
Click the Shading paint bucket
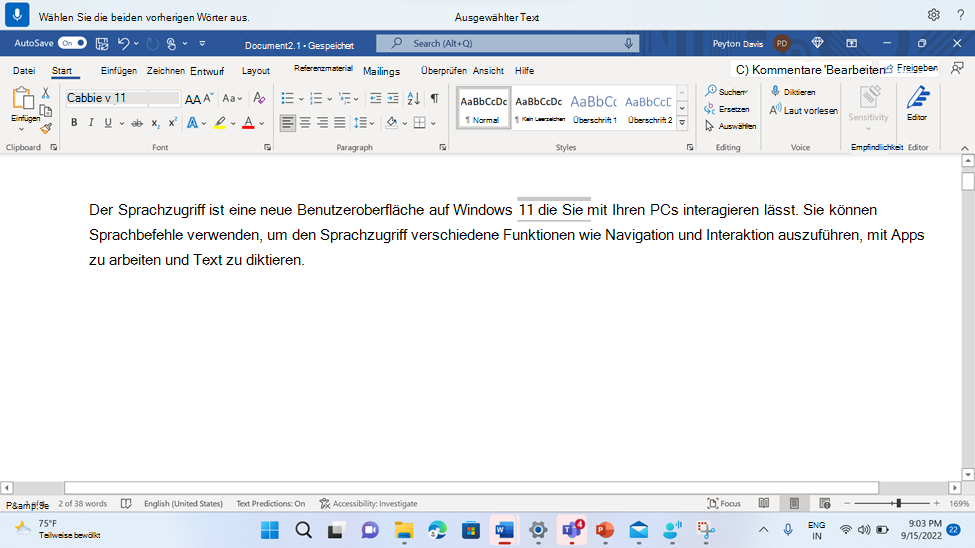click(x=391, y=123)
